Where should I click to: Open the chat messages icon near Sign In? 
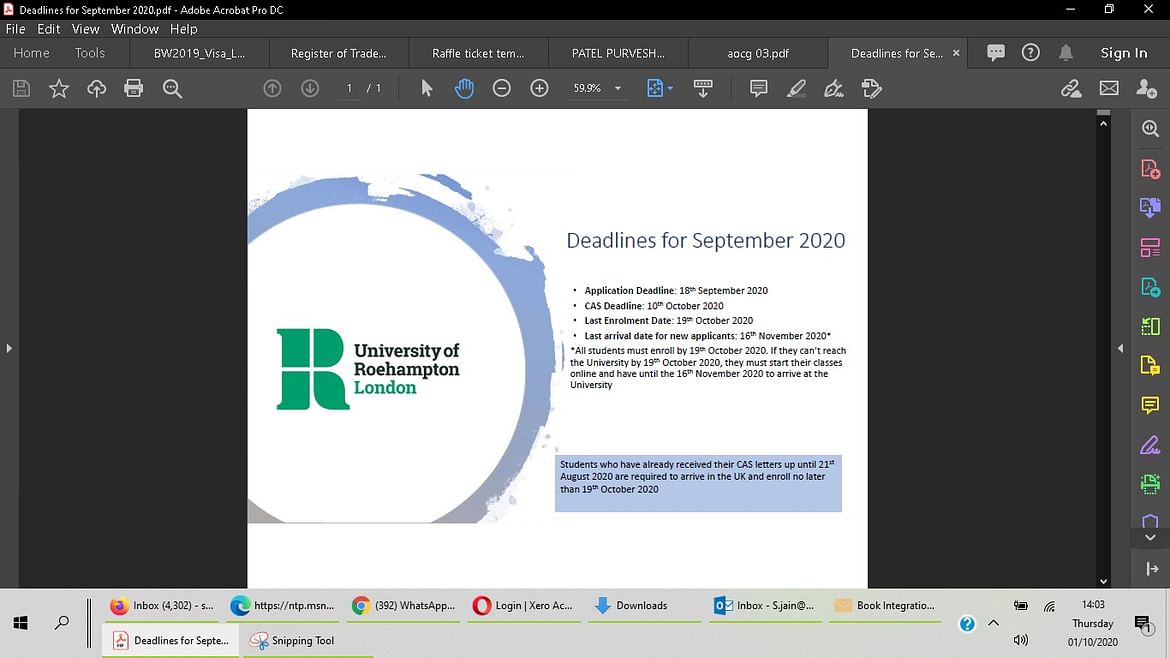click(995, 52)
